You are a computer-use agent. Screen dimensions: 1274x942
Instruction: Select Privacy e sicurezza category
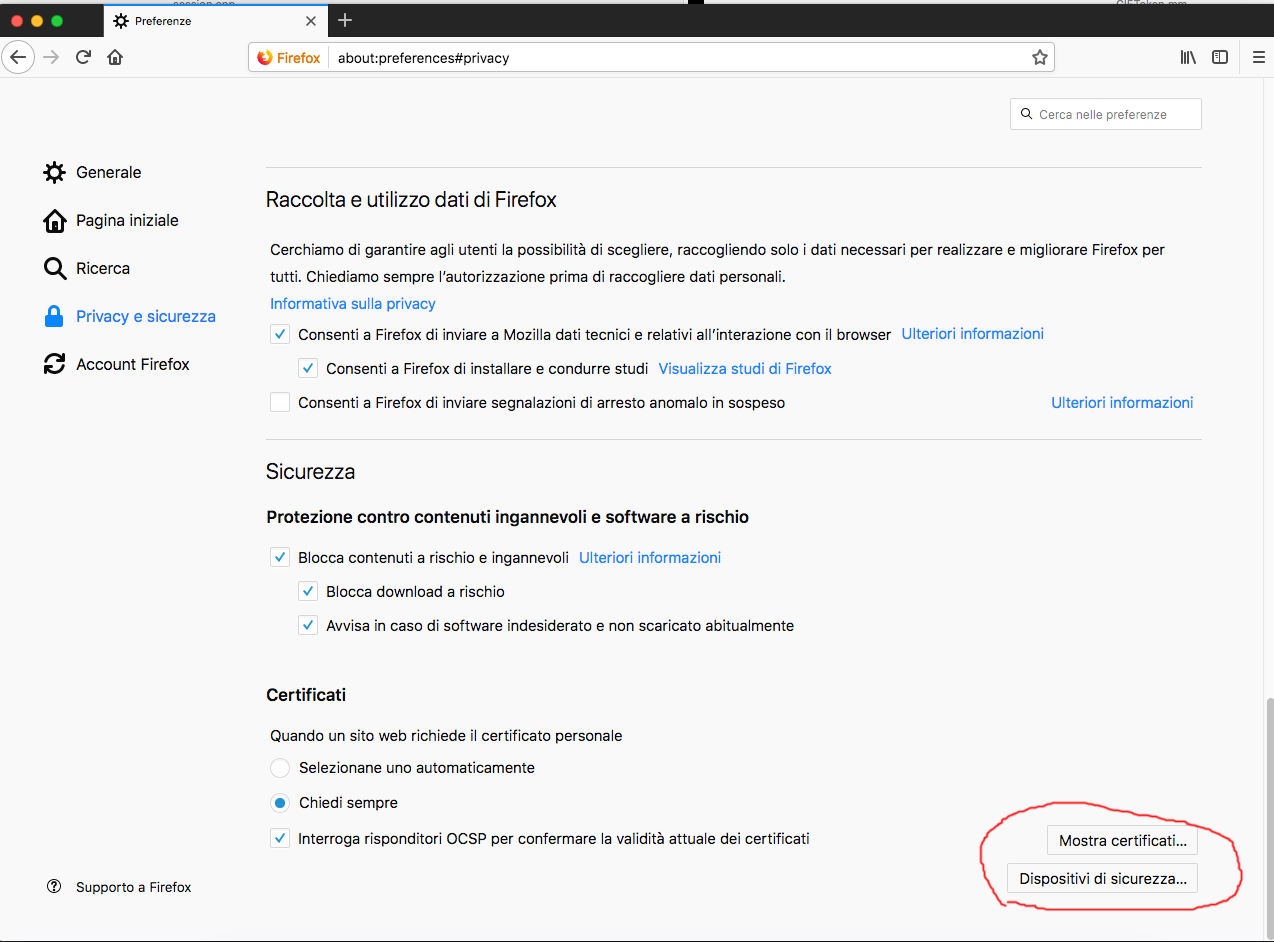[x=129, y=316]
